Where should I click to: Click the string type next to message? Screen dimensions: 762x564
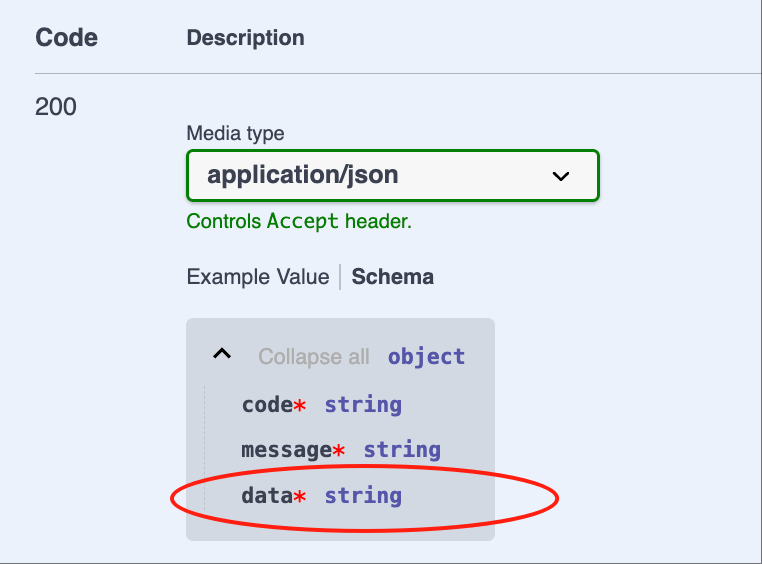pos(402,450)
